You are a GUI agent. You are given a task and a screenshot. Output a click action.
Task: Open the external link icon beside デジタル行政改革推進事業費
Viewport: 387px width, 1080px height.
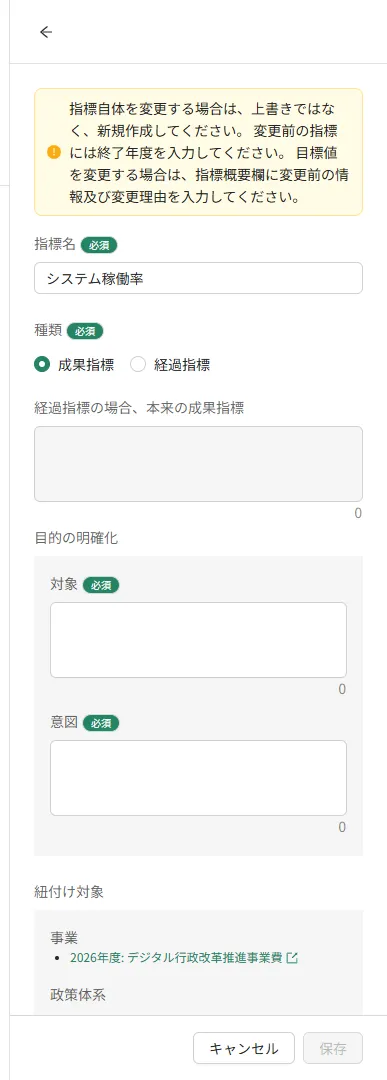[x=292, y=957]
